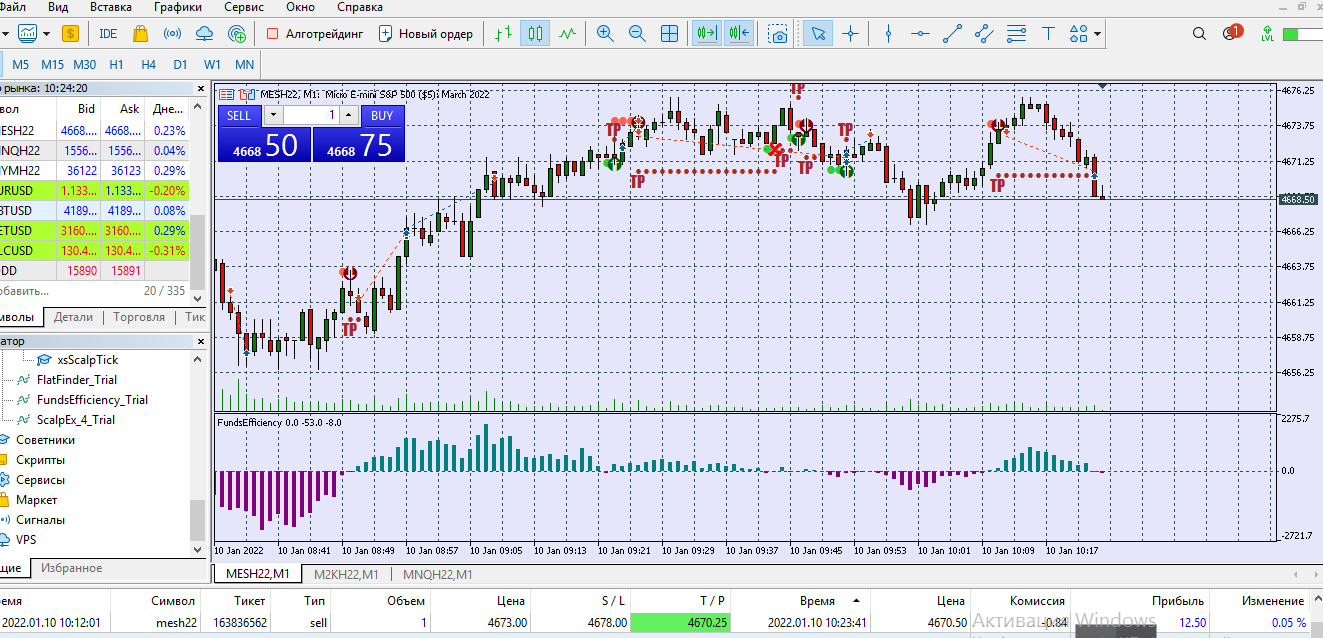This screenshot has height=638, width=1323.
Task: Open the chart type dropdown arrow
Action: (48, 33)
